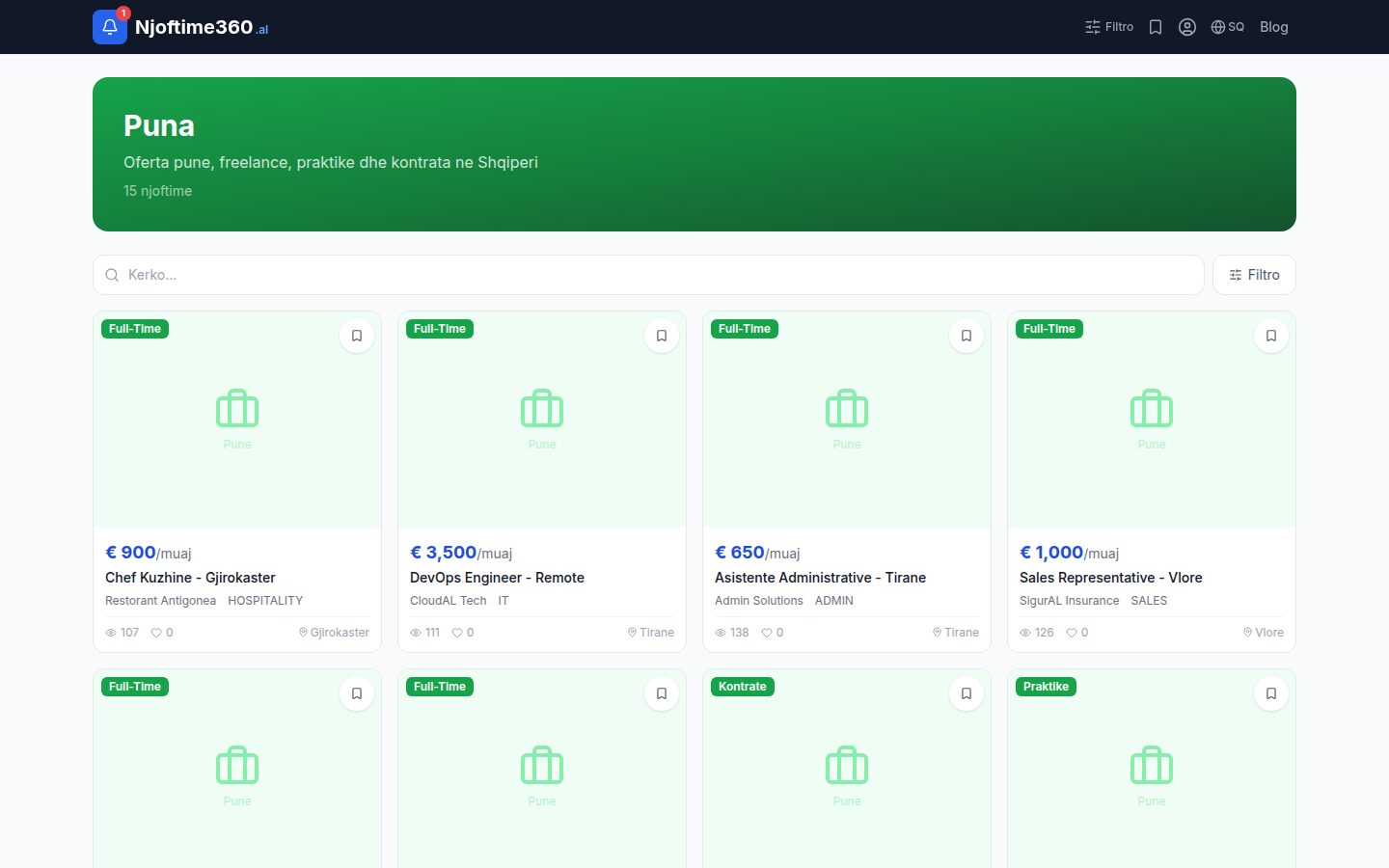Bookmark the Kontrate job card
This screenshot has height=868, width=1389.
coord(967,693)
